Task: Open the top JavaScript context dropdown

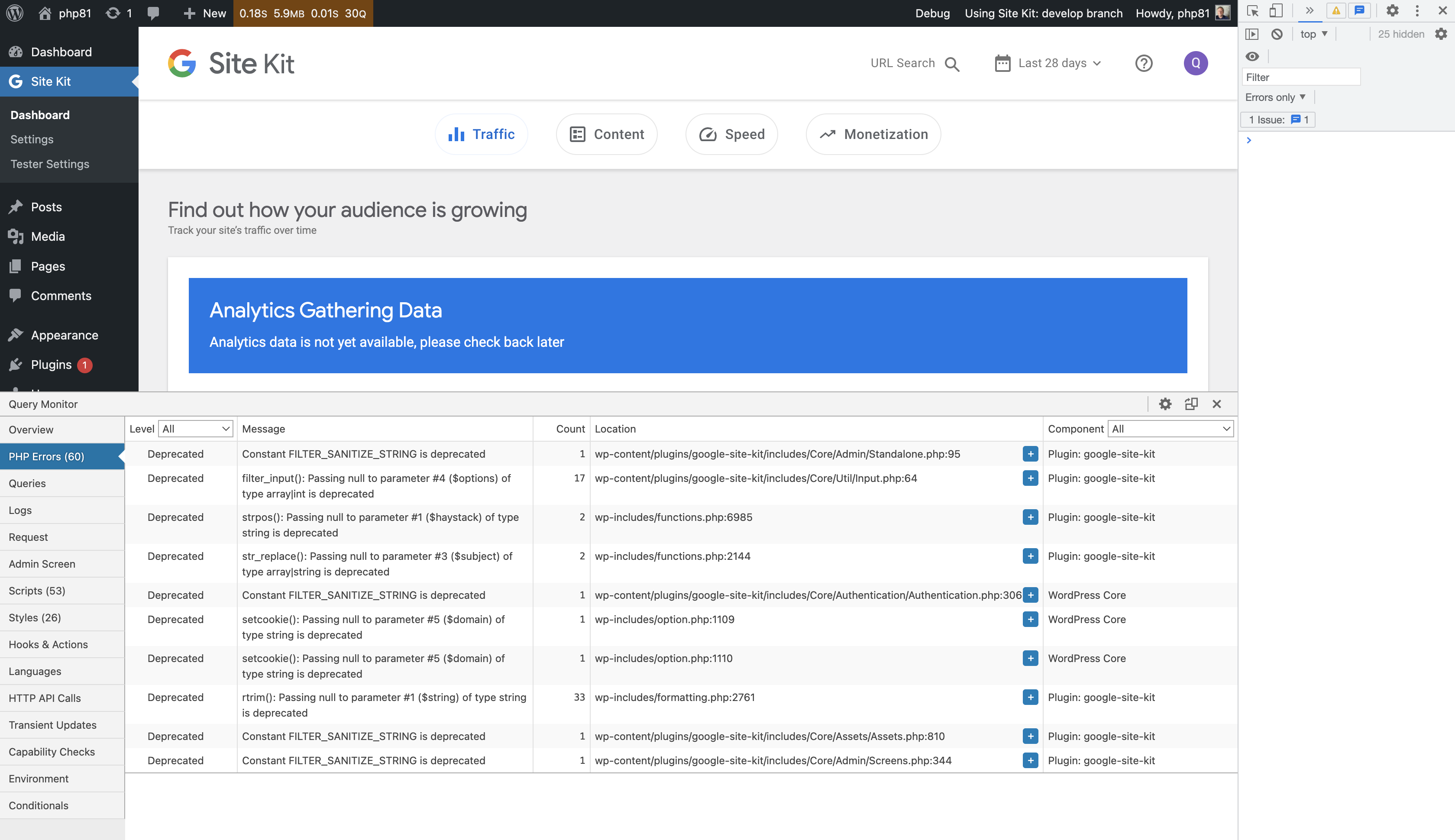Action: (x=1314, y=34)
